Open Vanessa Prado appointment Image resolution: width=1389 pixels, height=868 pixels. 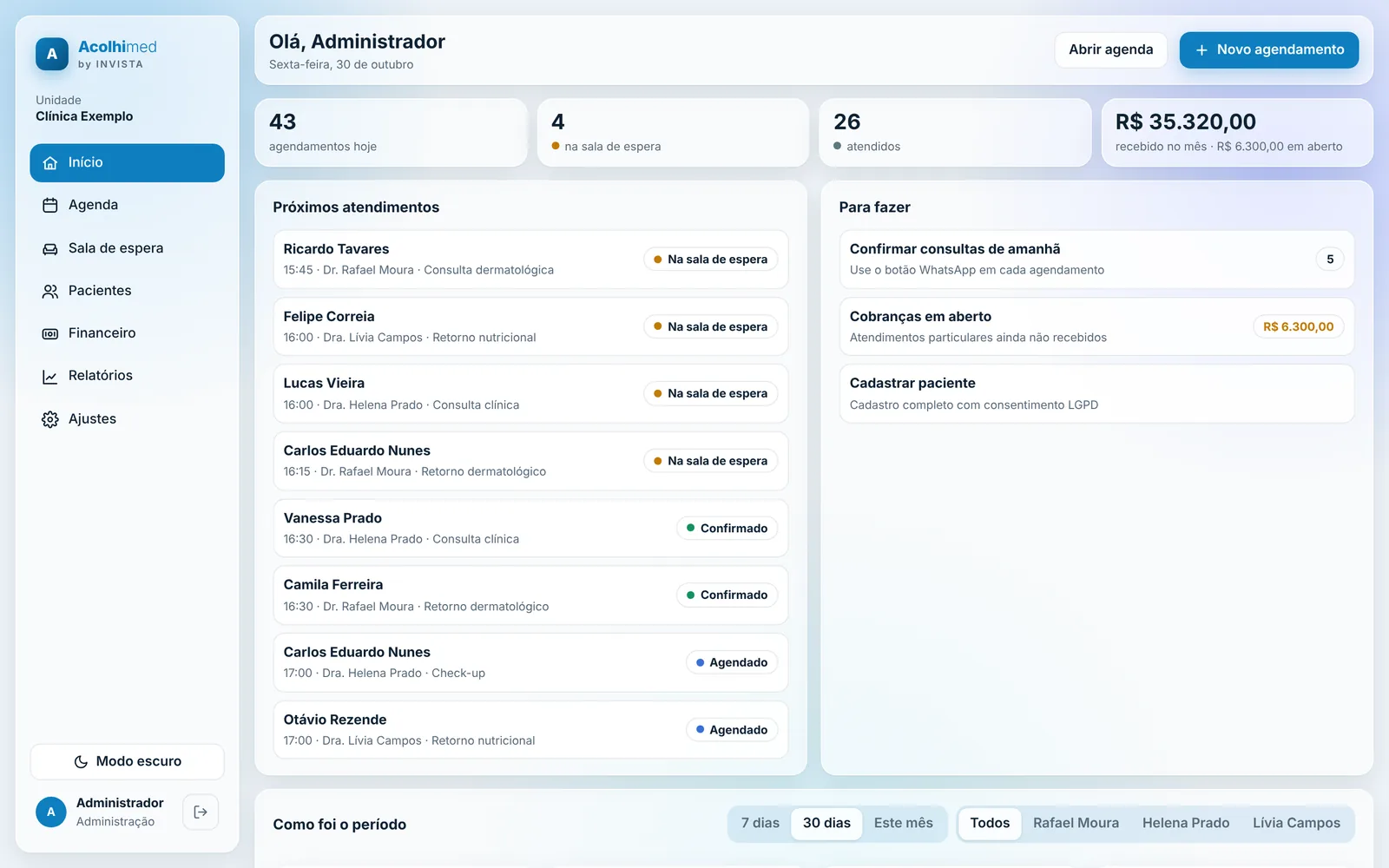click(530, 529)
